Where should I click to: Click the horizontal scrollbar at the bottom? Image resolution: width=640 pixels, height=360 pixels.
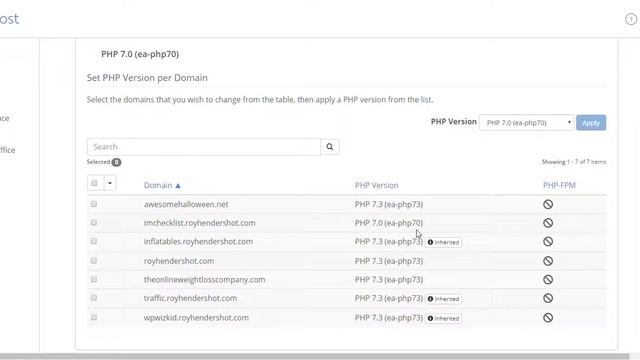pos(314,356)
